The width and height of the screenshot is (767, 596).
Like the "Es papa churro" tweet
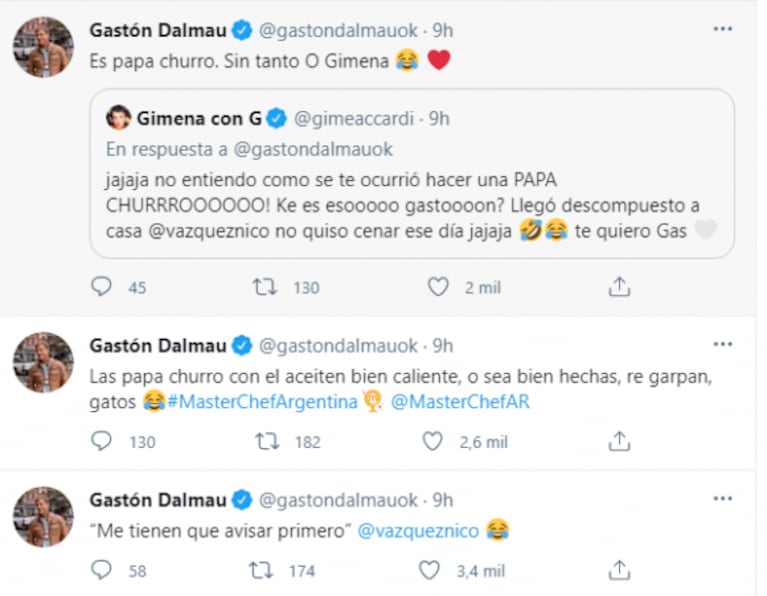click(437, 287)
